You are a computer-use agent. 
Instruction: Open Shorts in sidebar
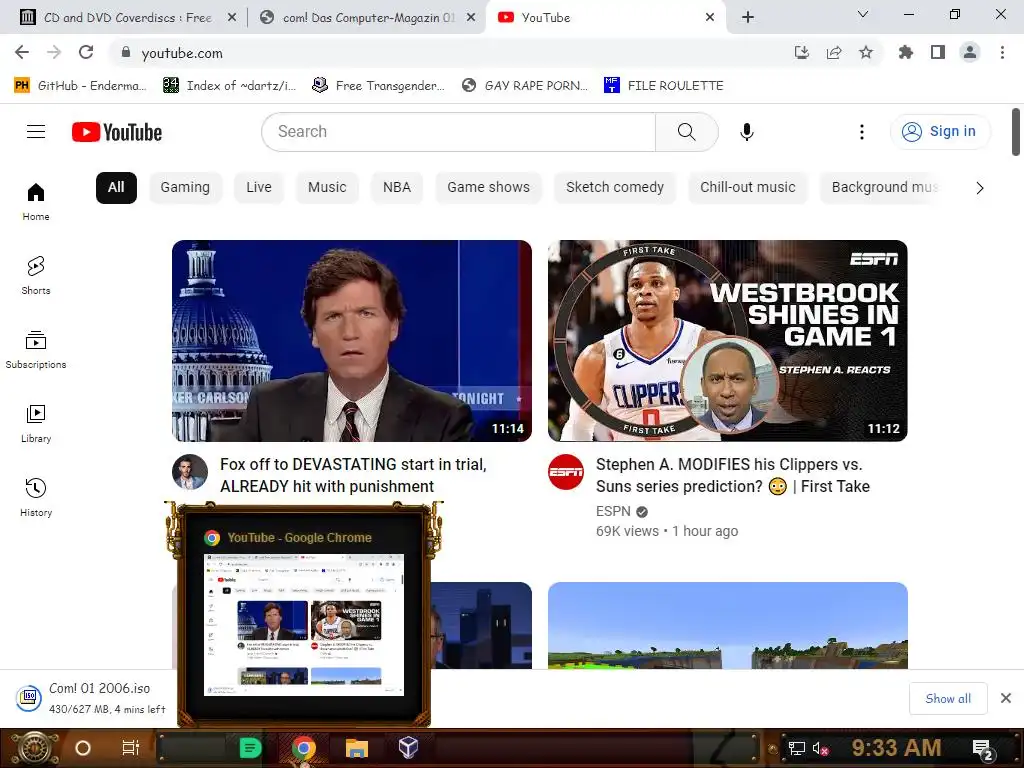(x=36, y=276)
